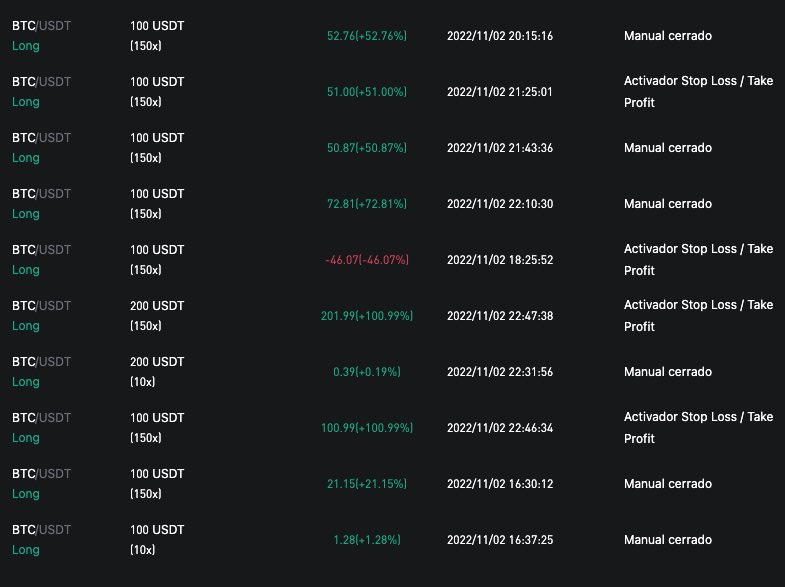This screenshot has width=785, height=587.
Task: Click Manual cerrado in the 16:30:12 row
Action: click(x=668, y=484)
